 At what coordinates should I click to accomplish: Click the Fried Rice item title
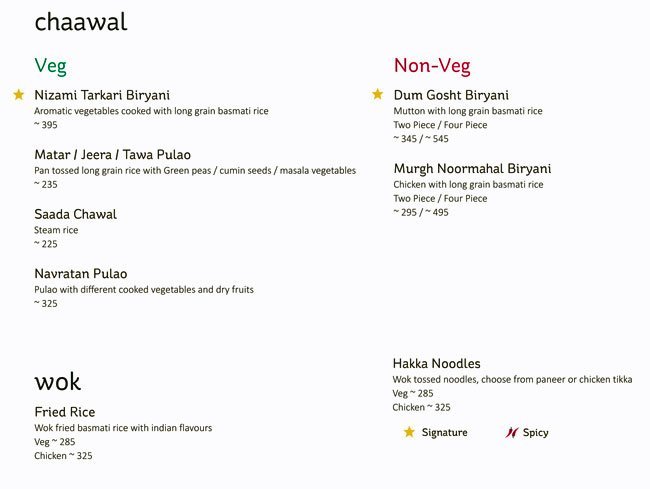(65, 412)
